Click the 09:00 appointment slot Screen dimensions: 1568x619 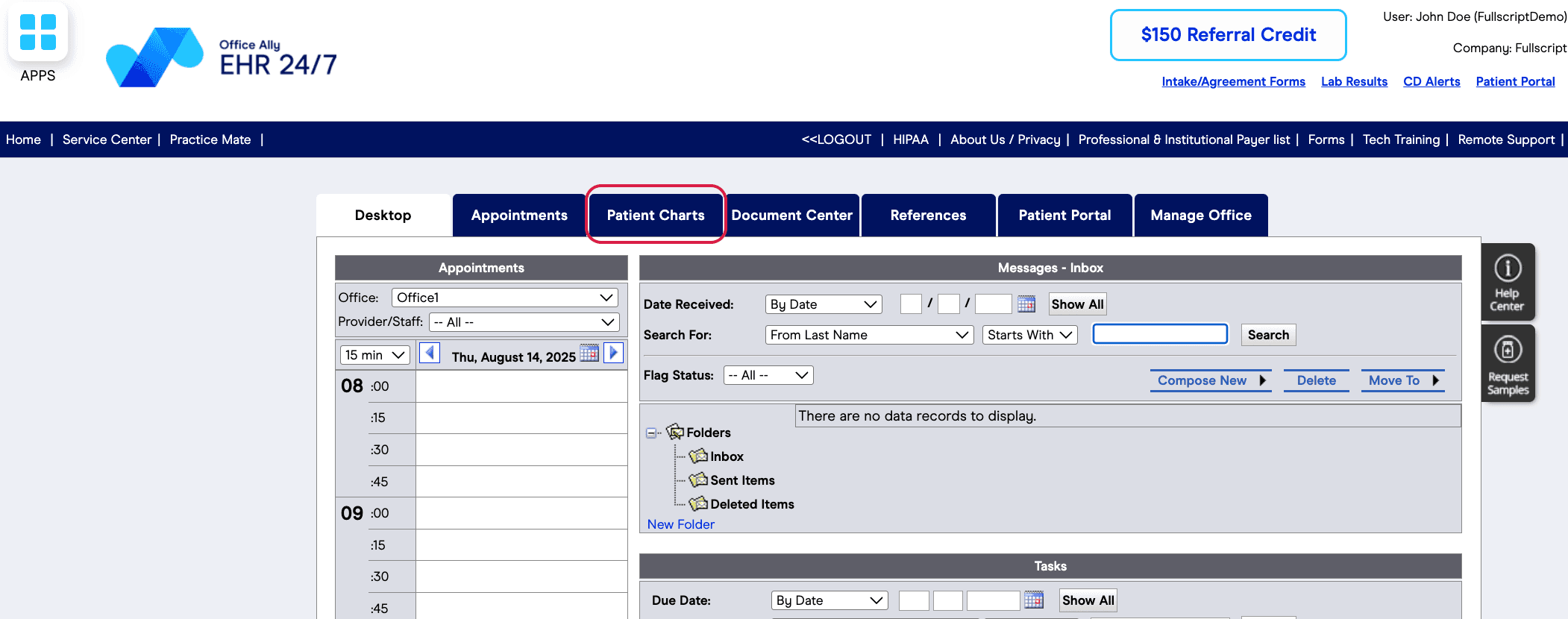[x=521, y=513]
